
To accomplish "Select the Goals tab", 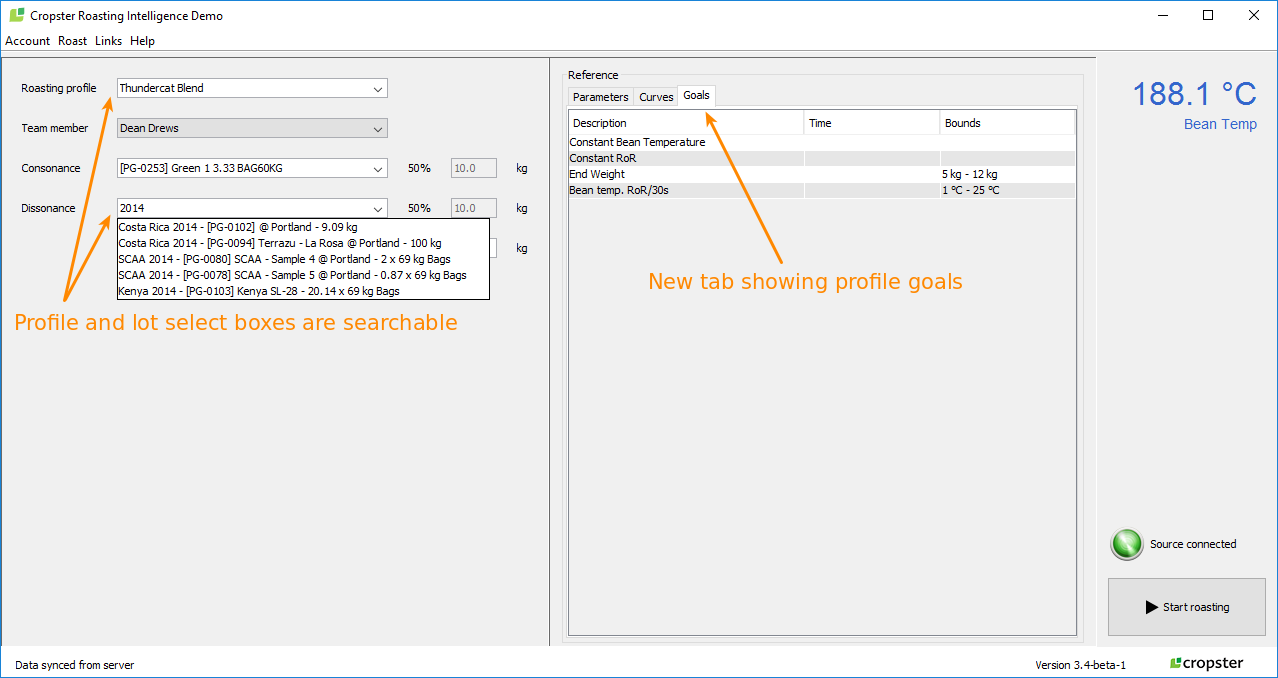I will point(697,96).
